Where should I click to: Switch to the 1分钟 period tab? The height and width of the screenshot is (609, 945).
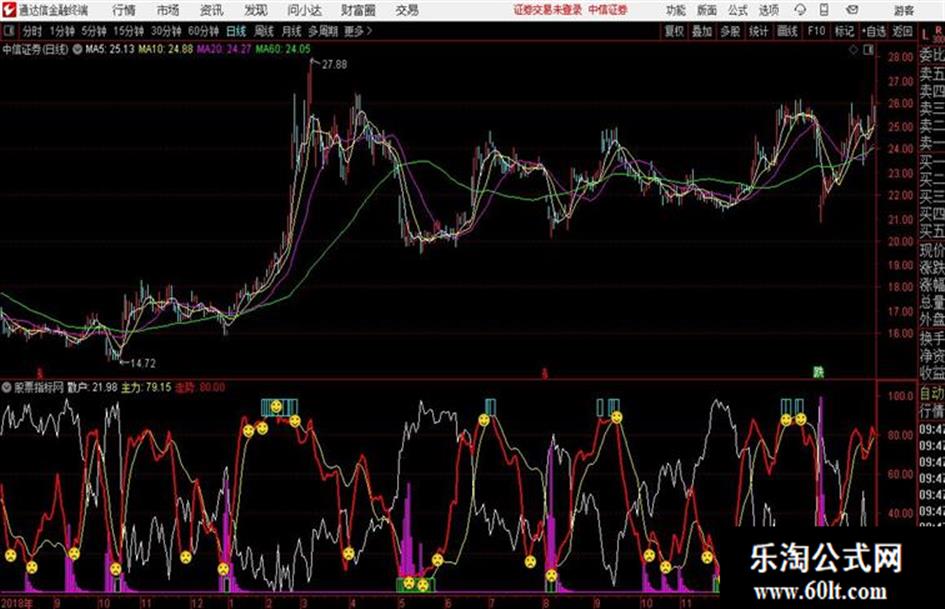point(61,31)
